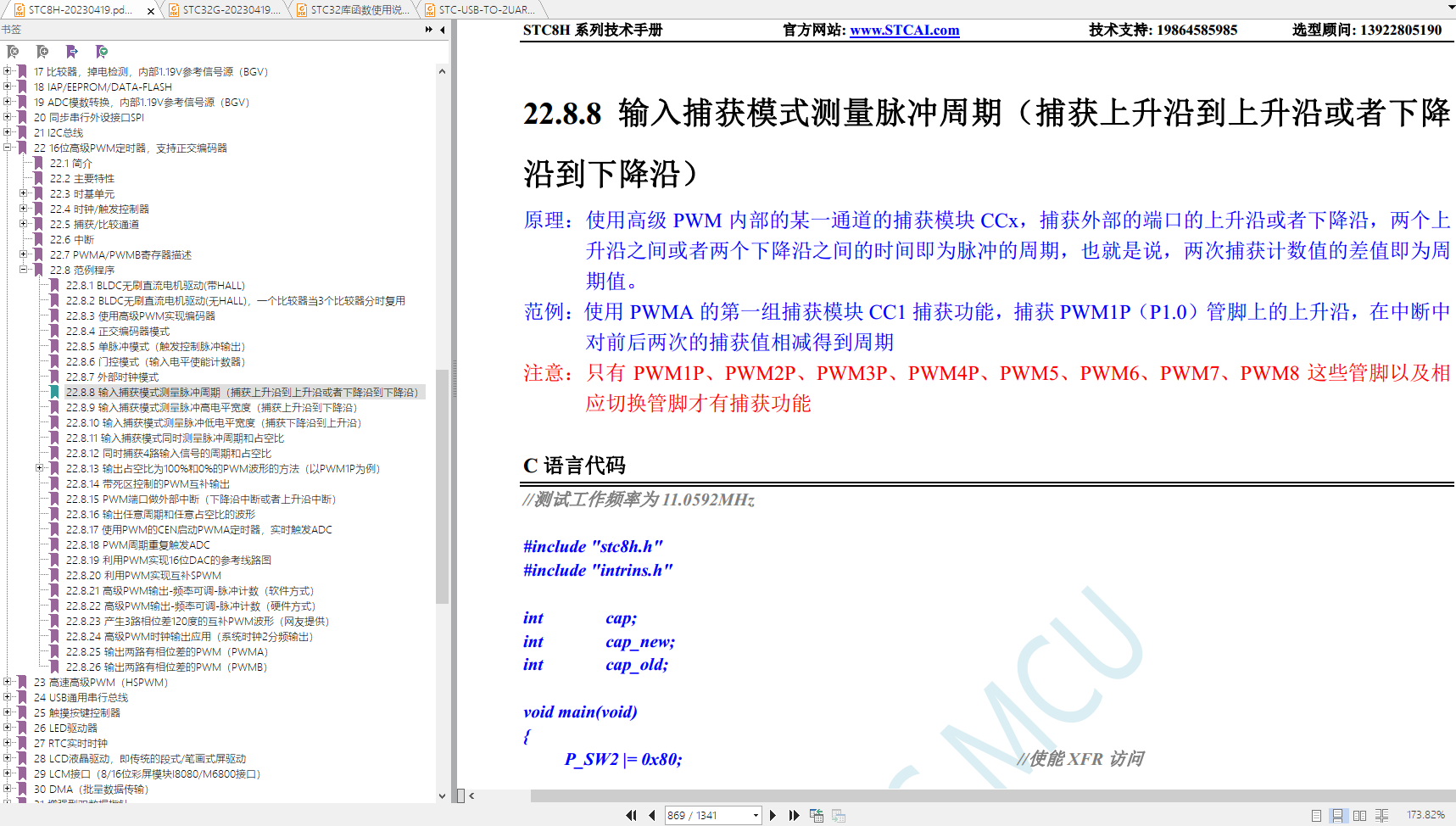The image size is (1456, 826).
Task: Open bookmark 22.8.1 BLDC无刷直流电机驱动(带HALL)
Action: click(x=155, y=285)
